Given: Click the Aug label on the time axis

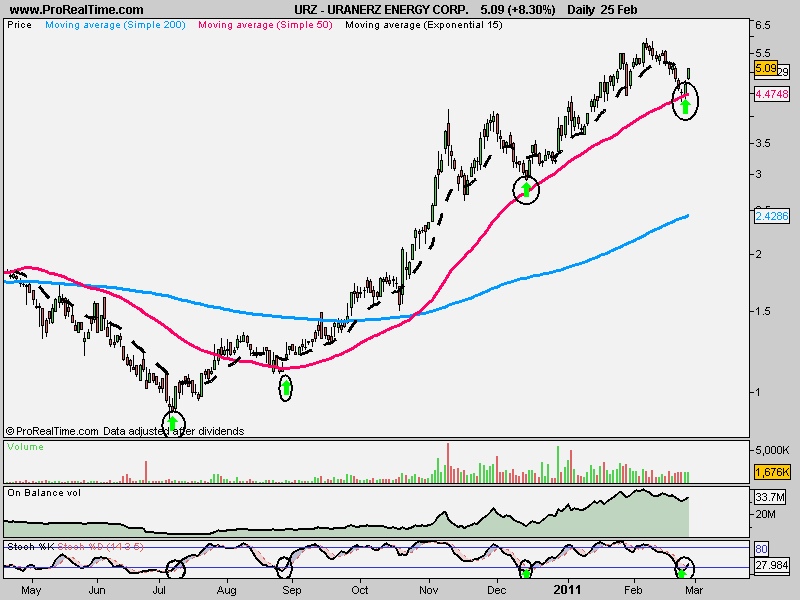Looking at the screenshot, I should [227, 590].
